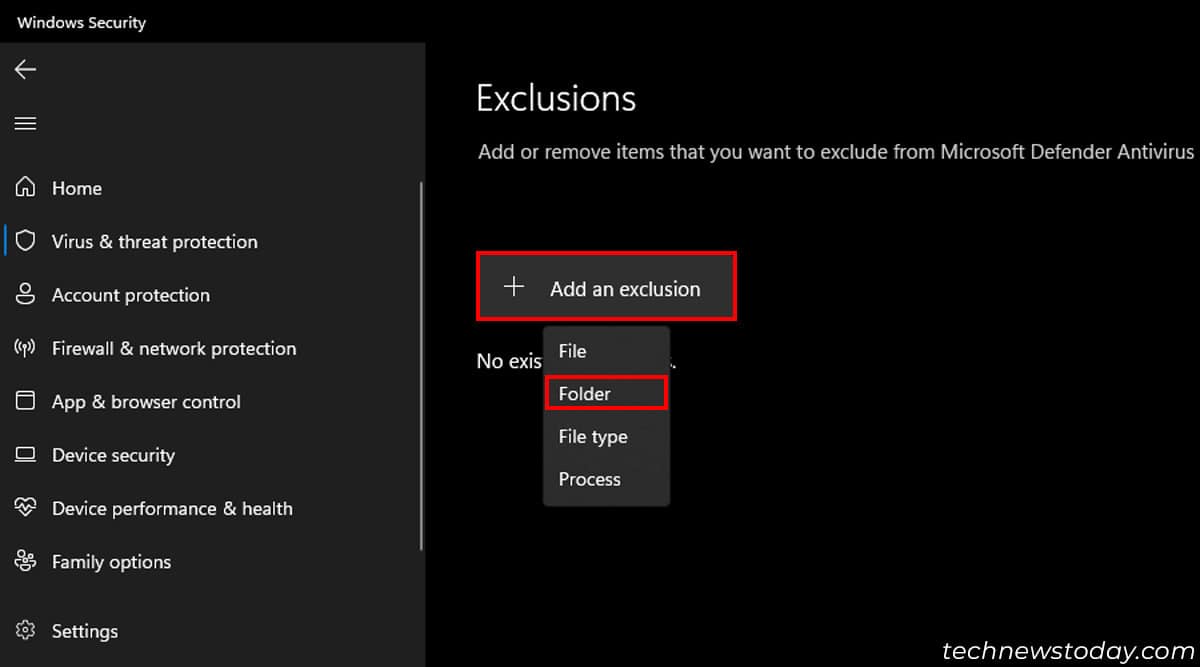
Task: Click the Exclusions page heading
Action: [556, 97]
